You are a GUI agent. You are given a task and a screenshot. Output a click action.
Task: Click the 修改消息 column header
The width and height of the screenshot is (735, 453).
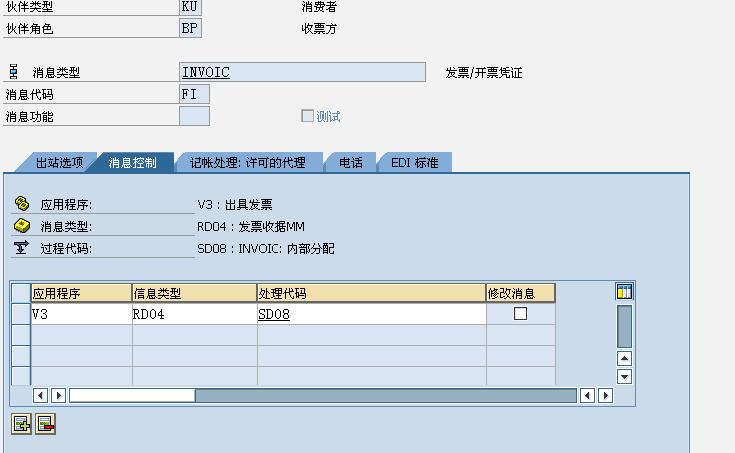(x=521, y=293)
